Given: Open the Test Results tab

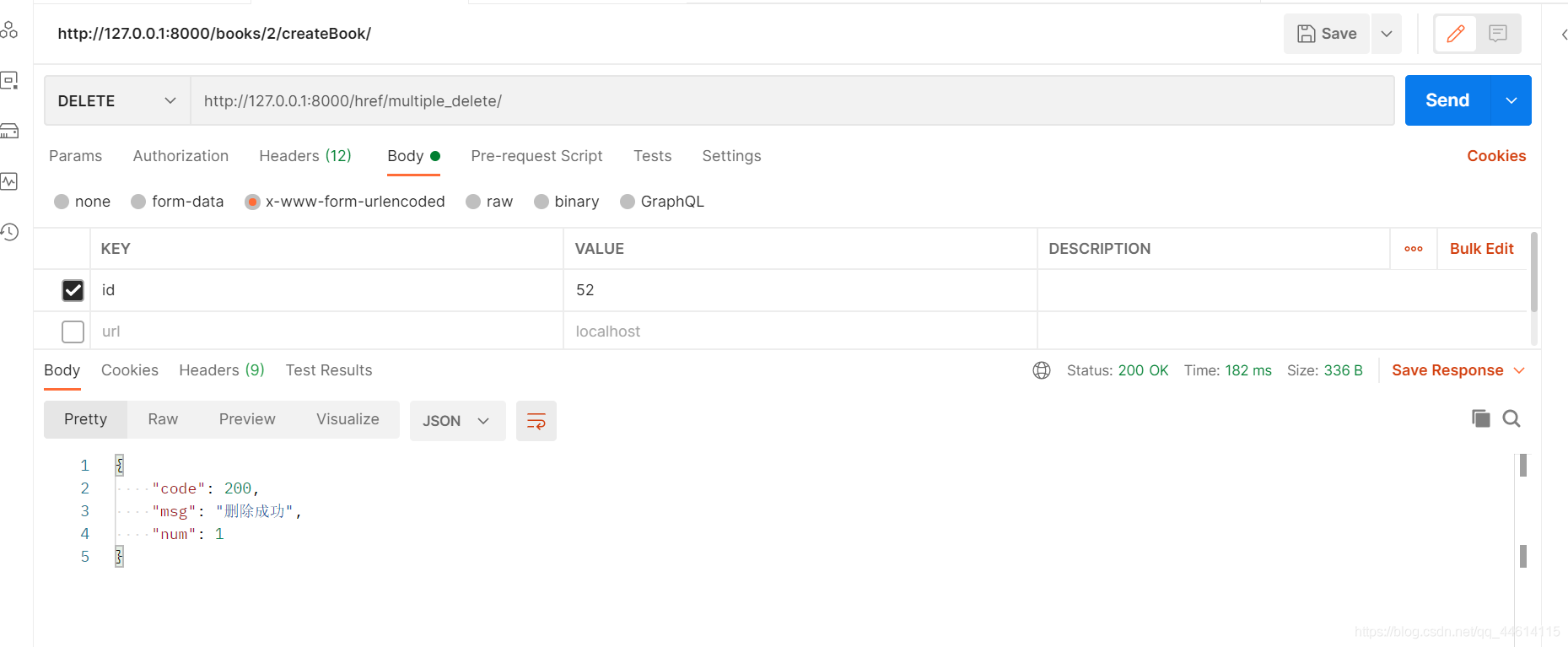Looking at the screenshot, I should pos(329,370).
